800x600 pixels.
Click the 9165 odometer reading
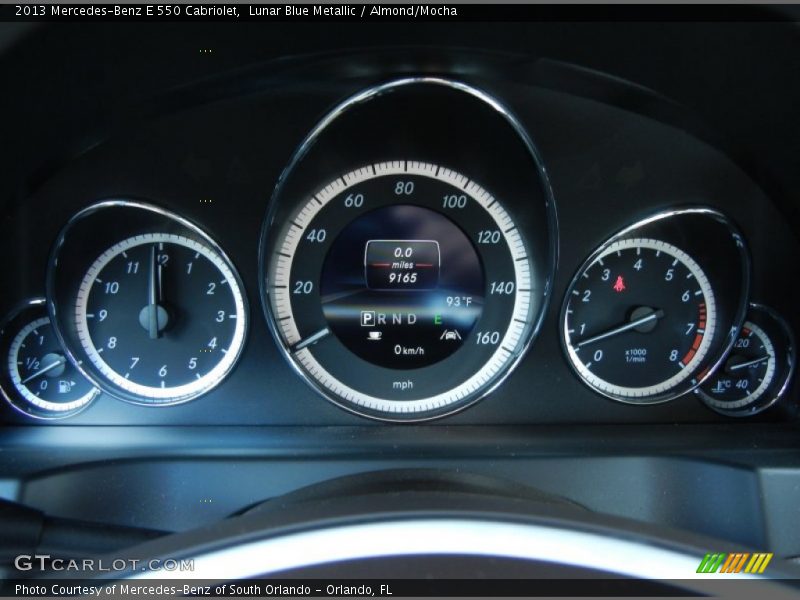tap(403, 278)
